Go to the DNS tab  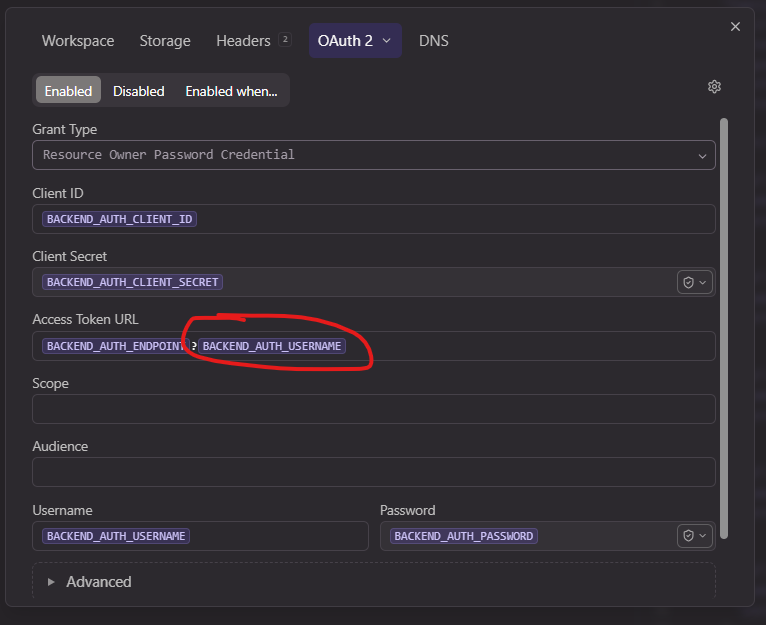tap(434, 41)
